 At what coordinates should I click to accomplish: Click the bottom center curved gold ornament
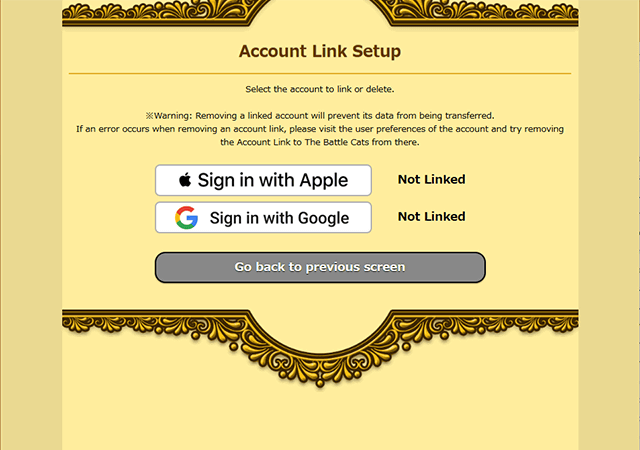[320, 353]
